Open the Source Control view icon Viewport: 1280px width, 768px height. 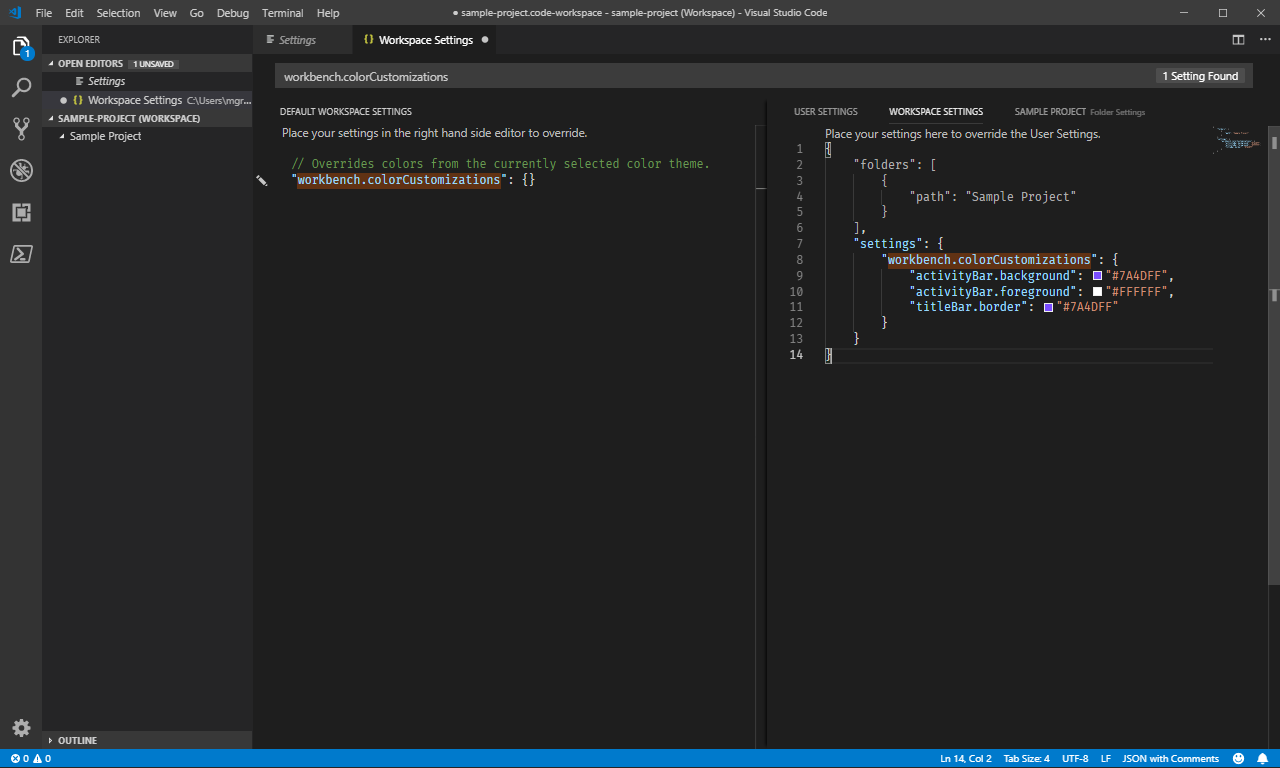(21, 129)
